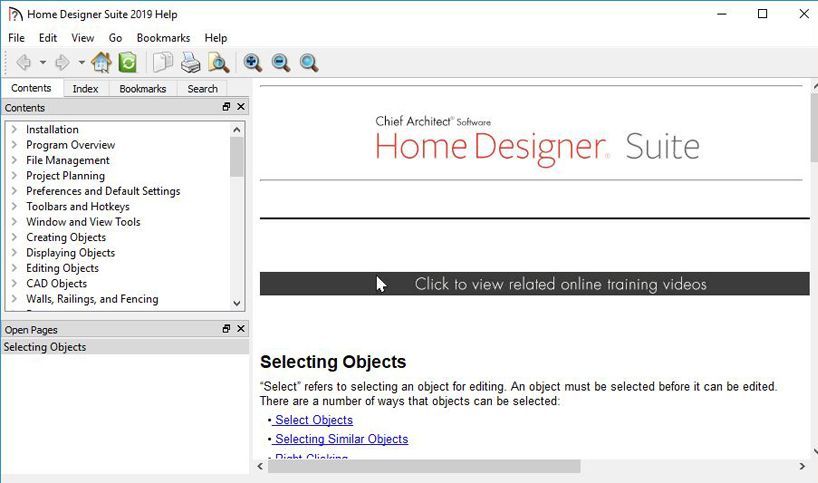Open the Edit menu
Viewport: 818px width, 483px height.
pos(48,38)
